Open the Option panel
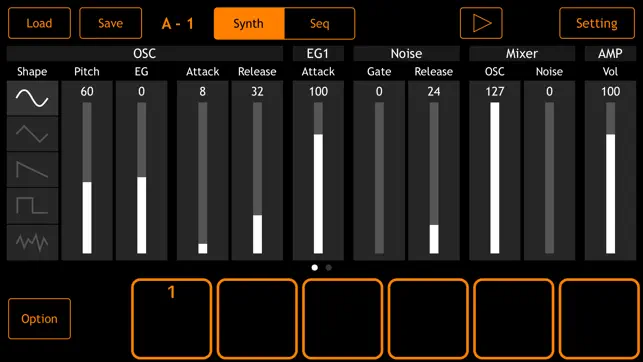The height and width of the screenshot is (362, 643). click(x=39, y=319)
